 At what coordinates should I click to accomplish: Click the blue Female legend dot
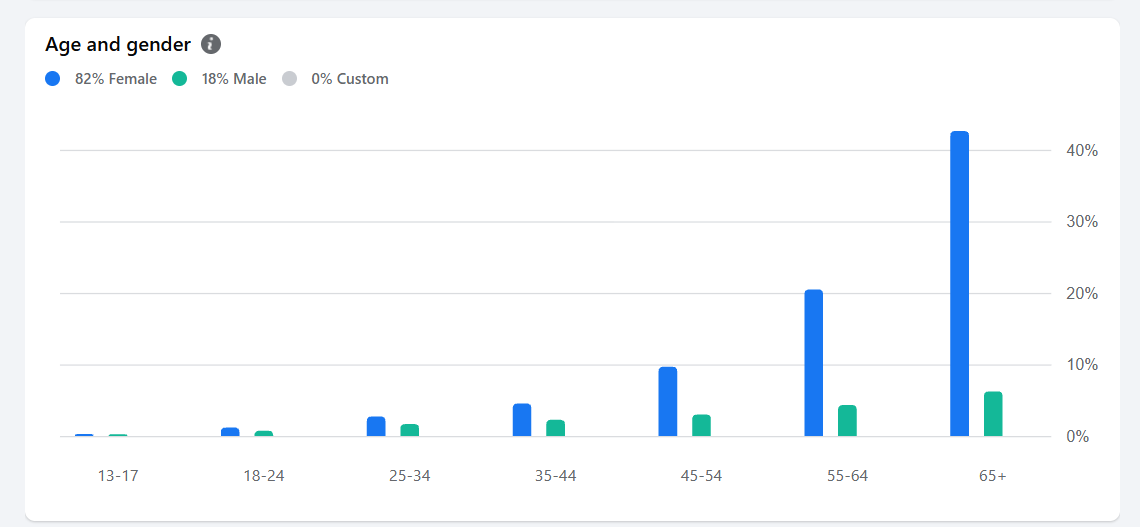coord(53,78)
